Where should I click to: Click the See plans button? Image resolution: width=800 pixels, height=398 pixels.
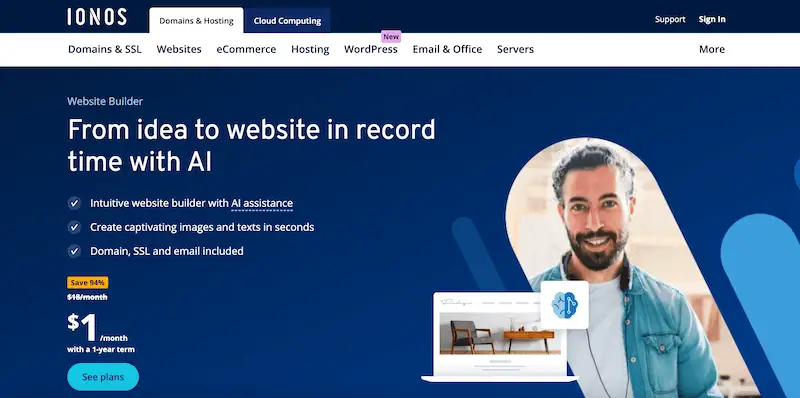(x=103, y=377)
